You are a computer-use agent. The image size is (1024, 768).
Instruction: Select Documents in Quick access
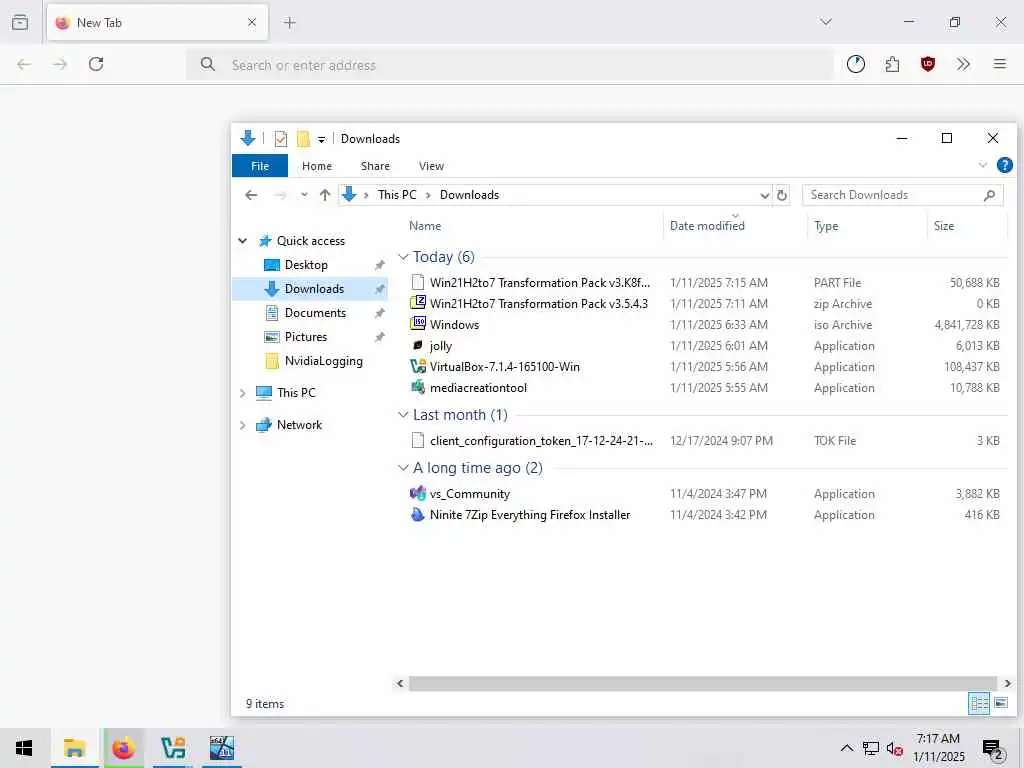point(315,313)
